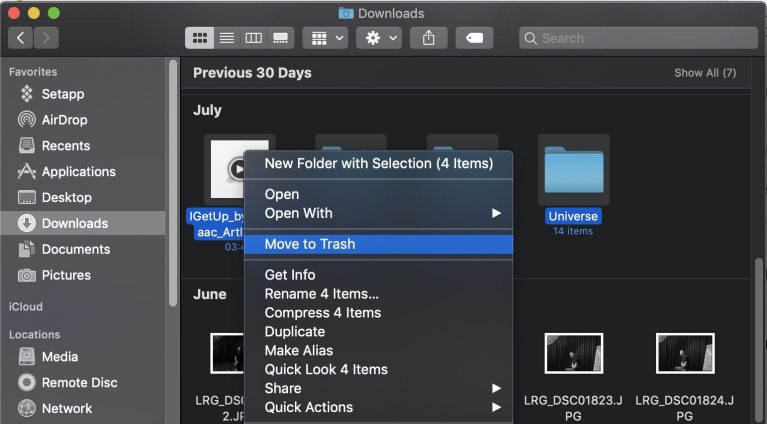This screenshot has height=424, width=767.
Task: Switch to icon view
Action: [200, 38]
